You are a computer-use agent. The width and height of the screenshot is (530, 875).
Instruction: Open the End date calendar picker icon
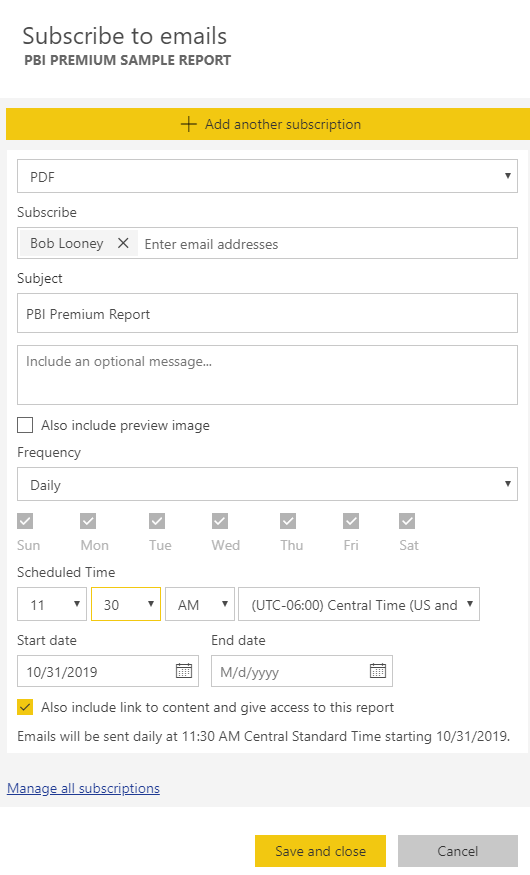coord(378,671)
